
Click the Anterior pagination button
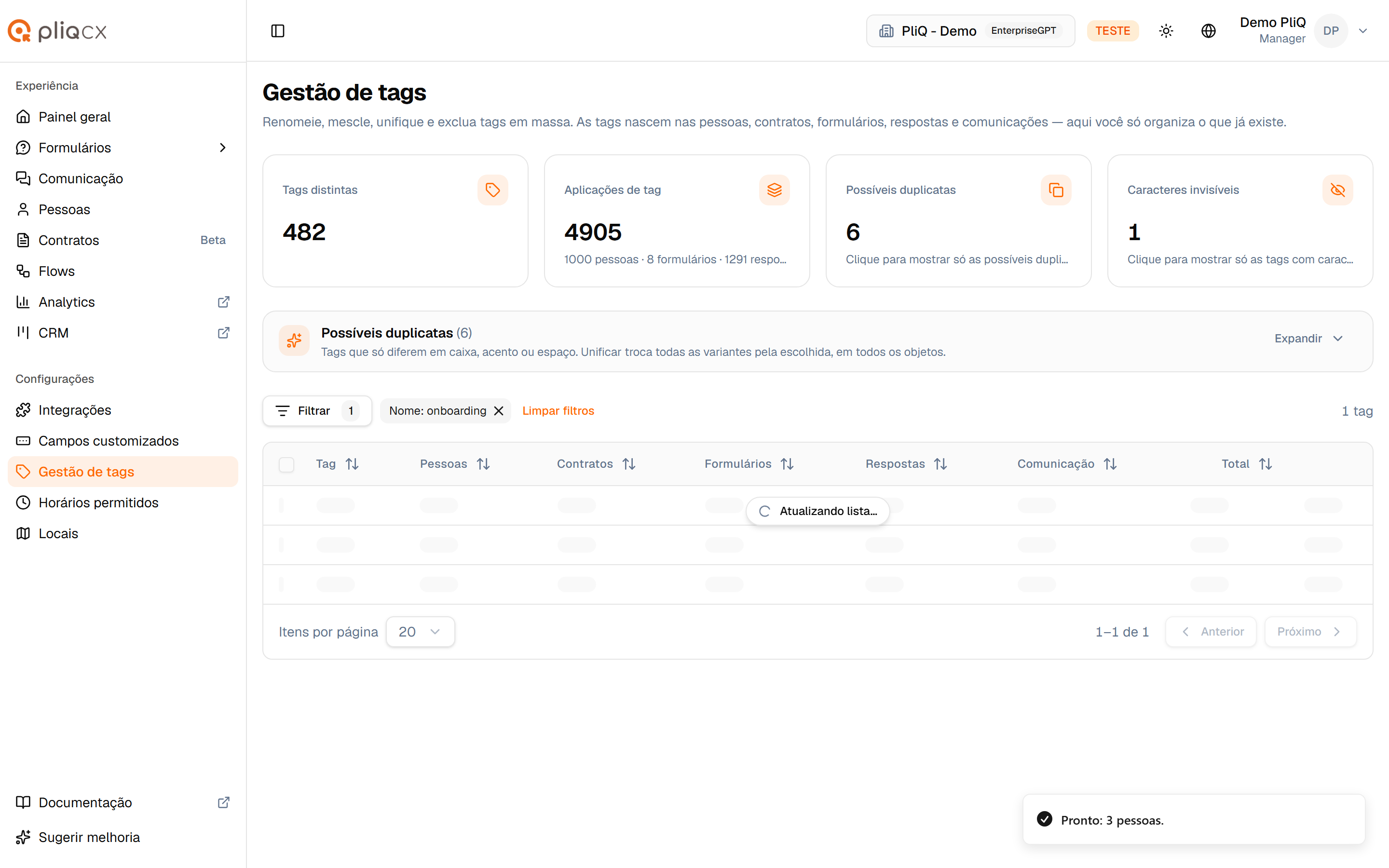pos(1211,632)
